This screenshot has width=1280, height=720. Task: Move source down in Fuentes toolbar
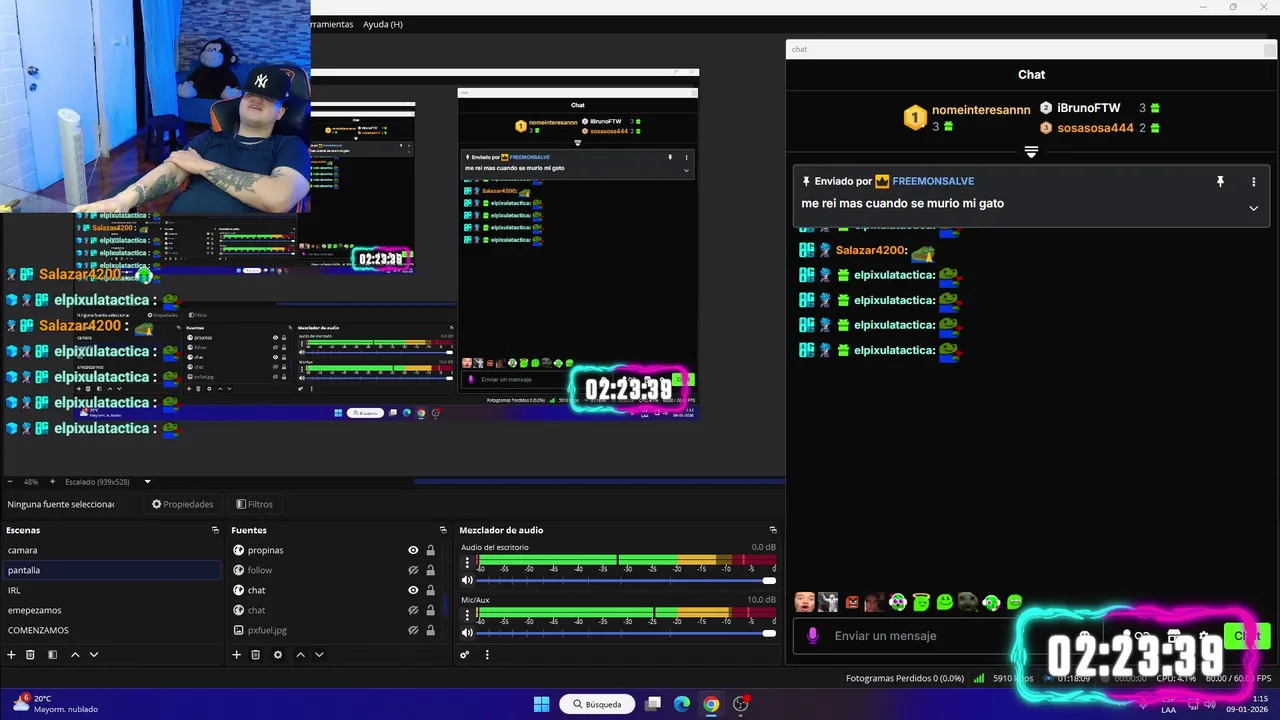(x=319, y=655)
